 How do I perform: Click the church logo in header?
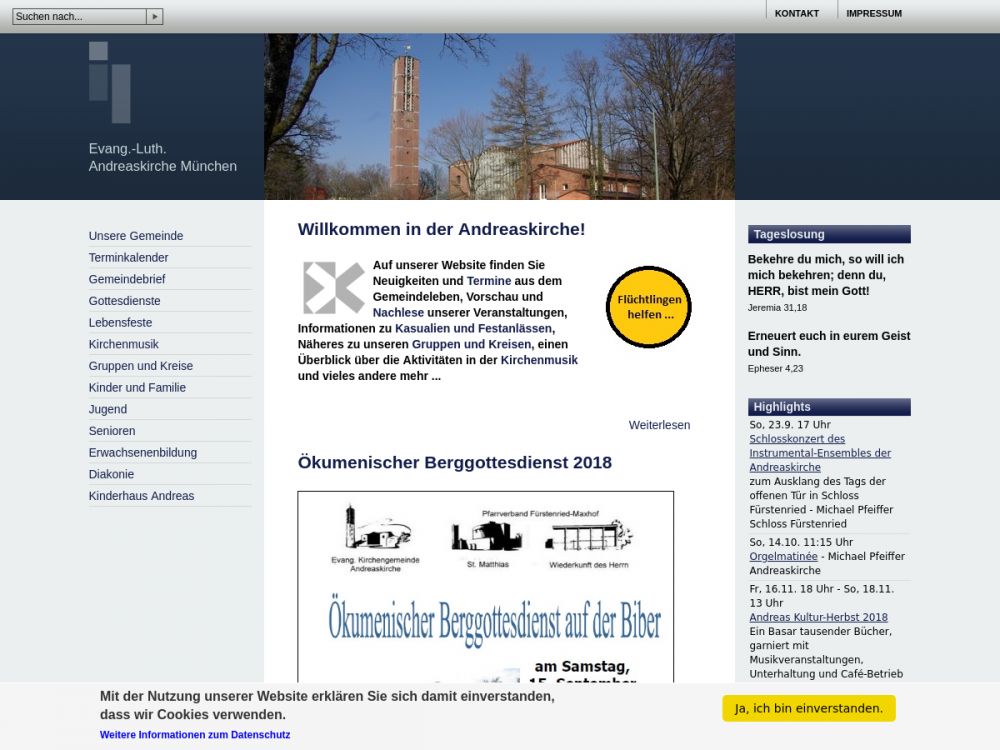pyautogui.click(x=110, y=82)
